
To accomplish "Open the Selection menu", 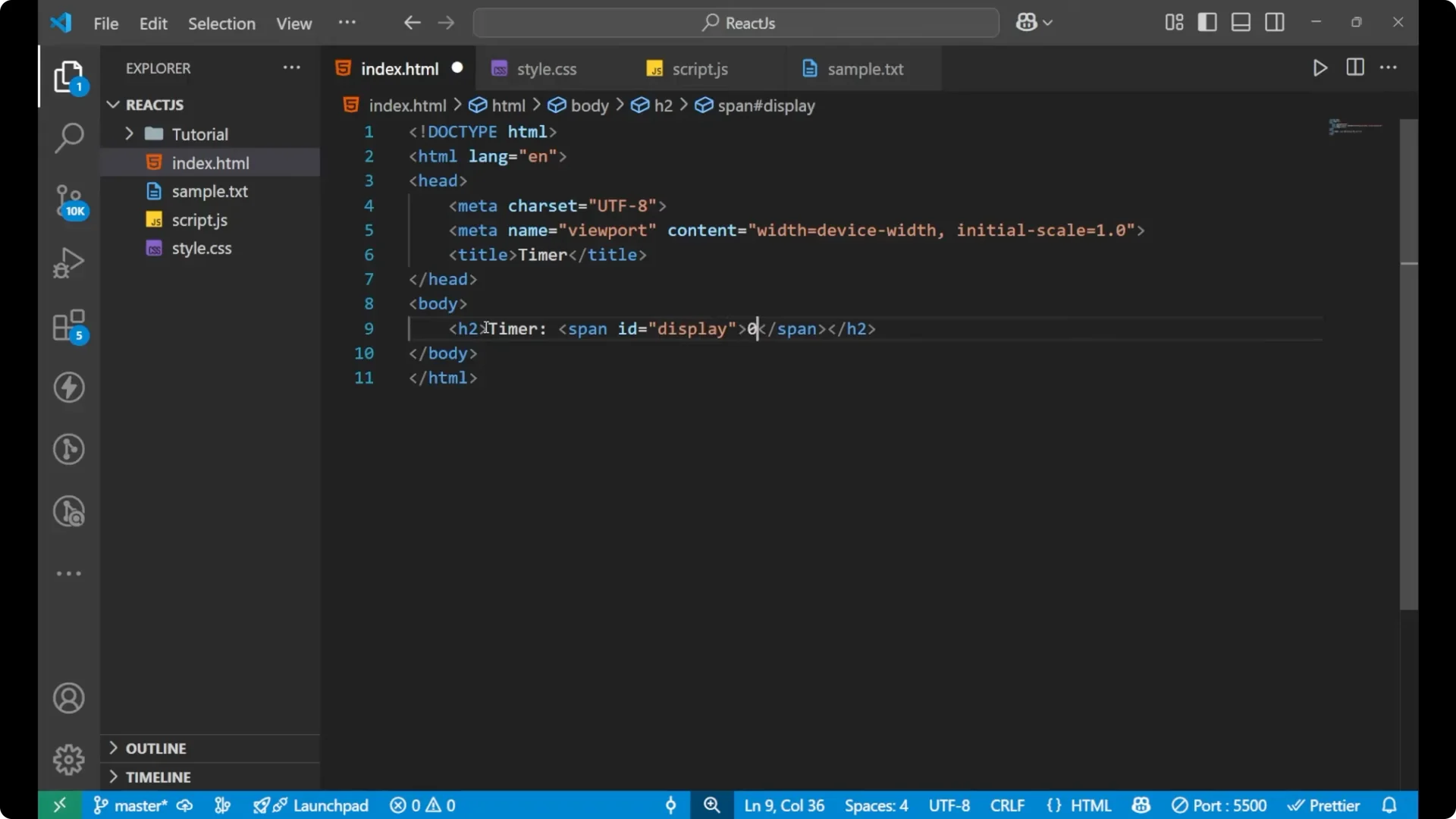I will (x=221, y=24).
